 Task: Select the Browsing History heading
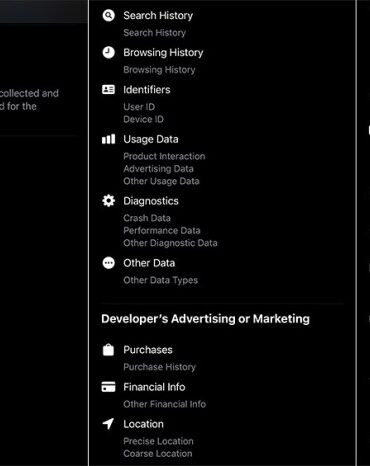[x=163, y=52]
